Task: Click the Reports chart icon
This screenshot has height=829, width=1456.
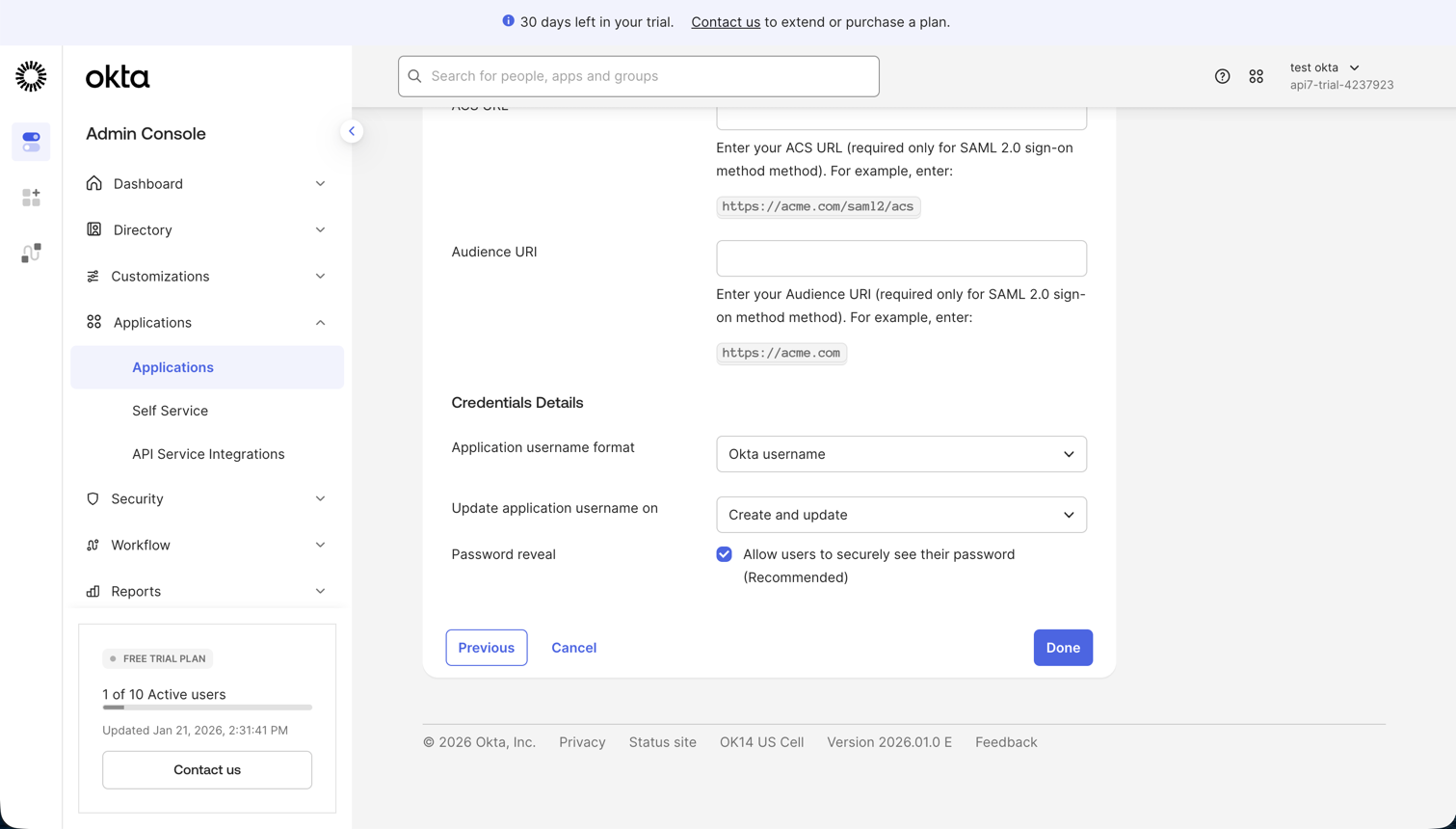Action: coord(92,591)
